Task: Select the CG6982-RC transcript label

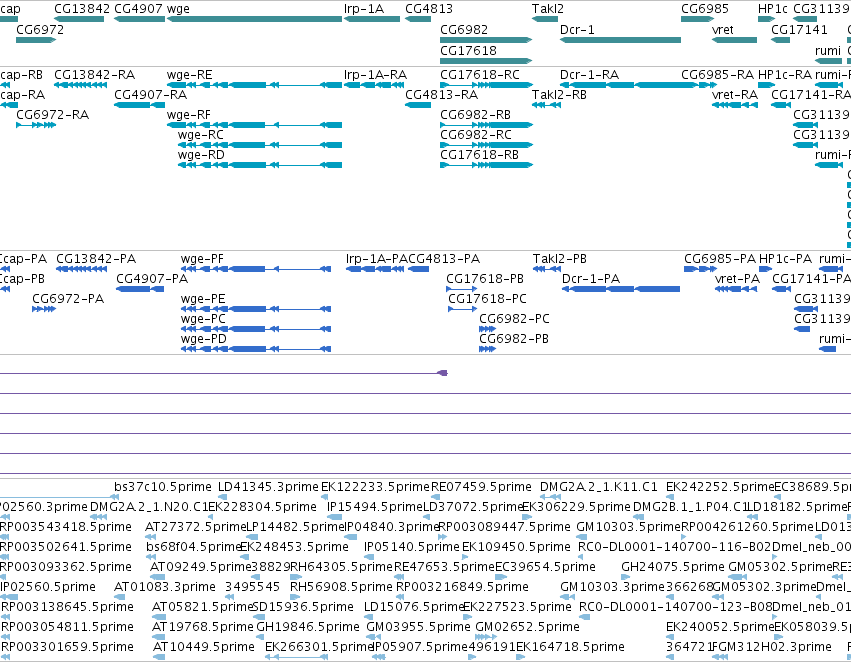Action: pos(475,135)
